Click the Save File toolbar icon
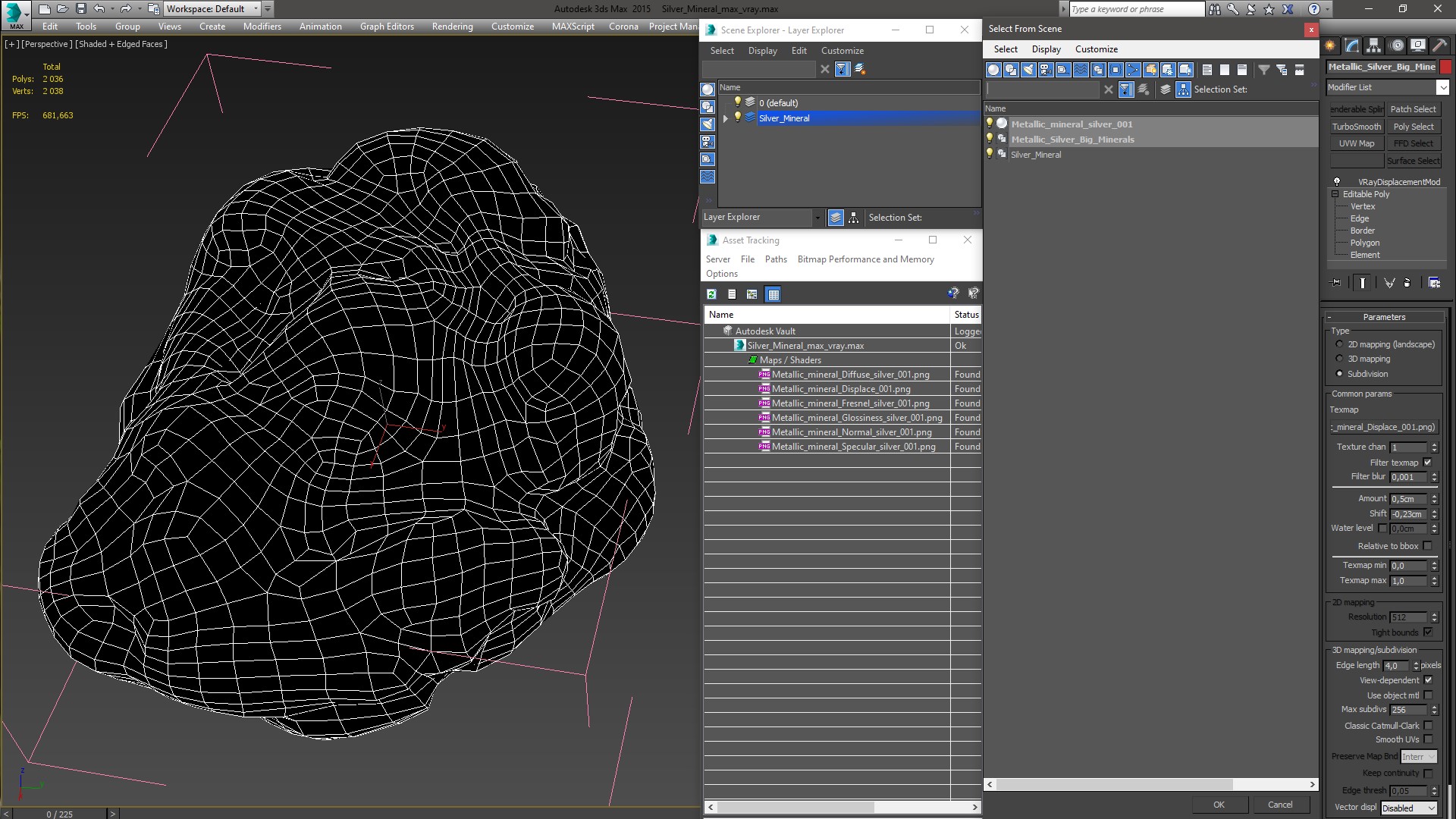The image size is (1456, 819). coord(81,9)
